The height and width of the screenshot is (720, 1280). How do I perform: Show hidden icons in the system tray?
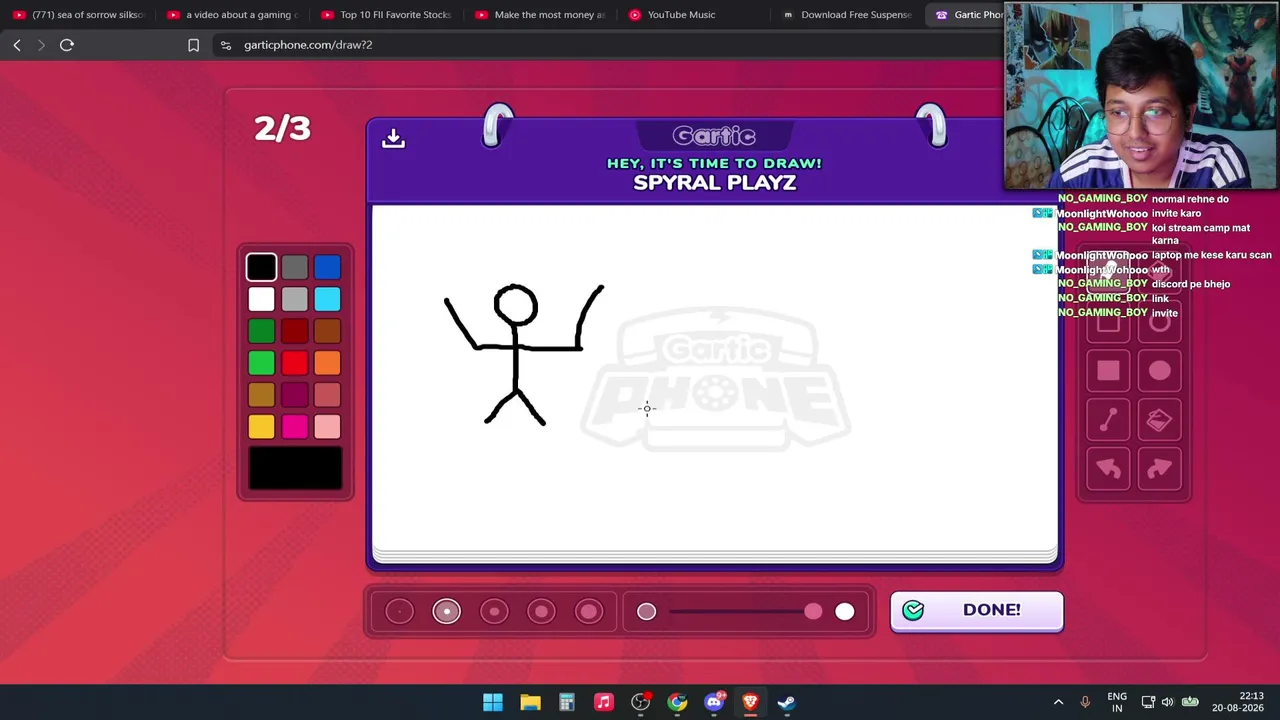(x=1058, y=702)
